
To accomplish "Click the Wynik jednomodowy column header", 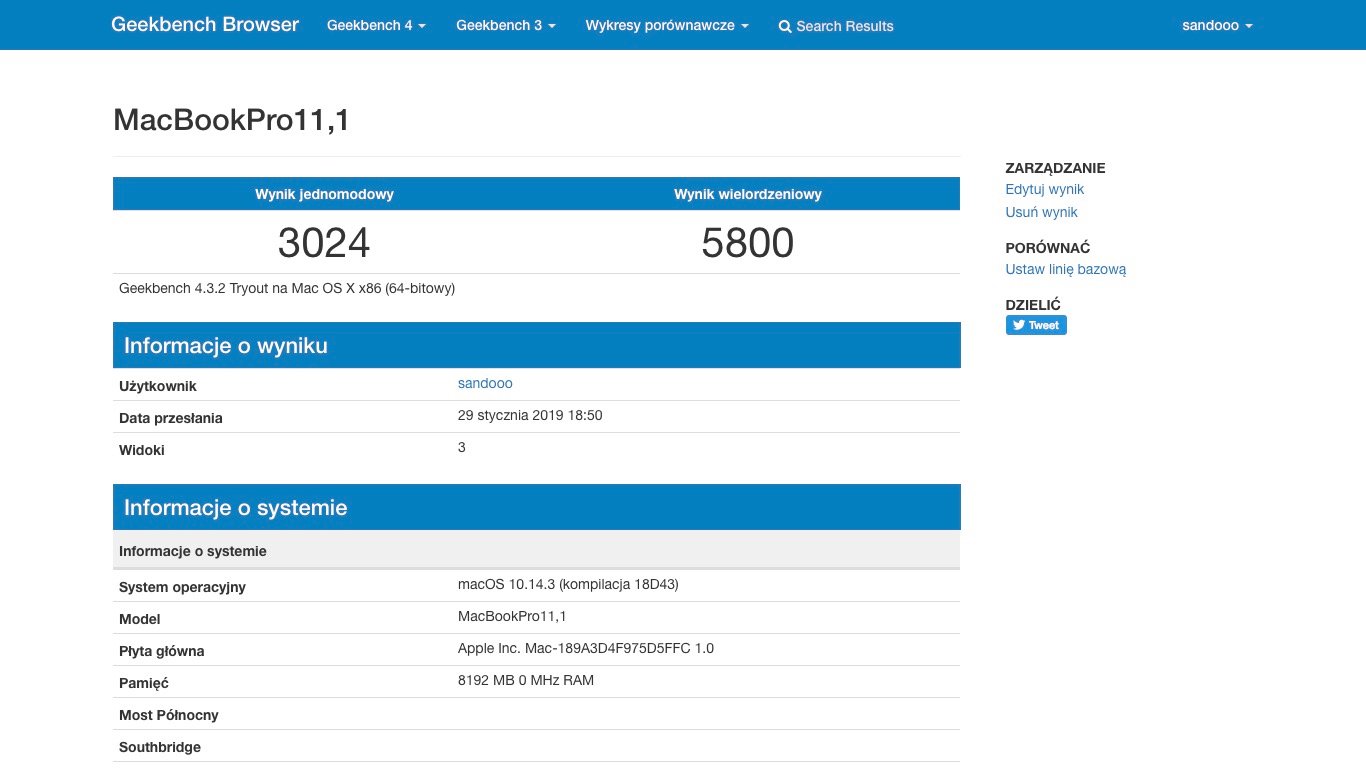I will click(324, 194).
